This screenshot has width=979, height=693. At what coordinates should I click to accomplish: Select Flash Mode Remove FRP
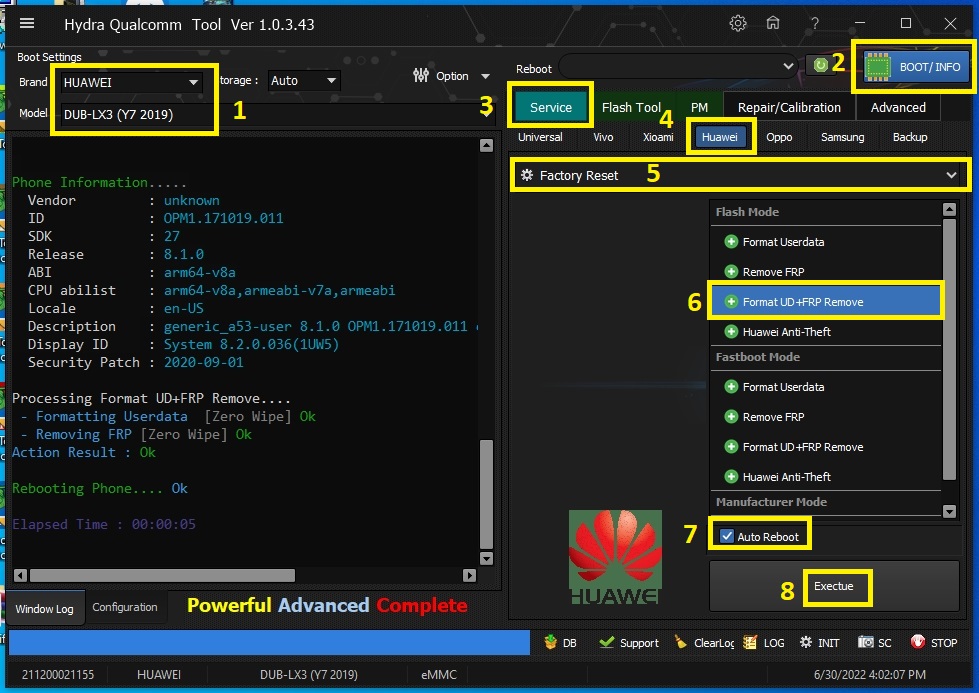pyautogui.click(x=825, y=272)
